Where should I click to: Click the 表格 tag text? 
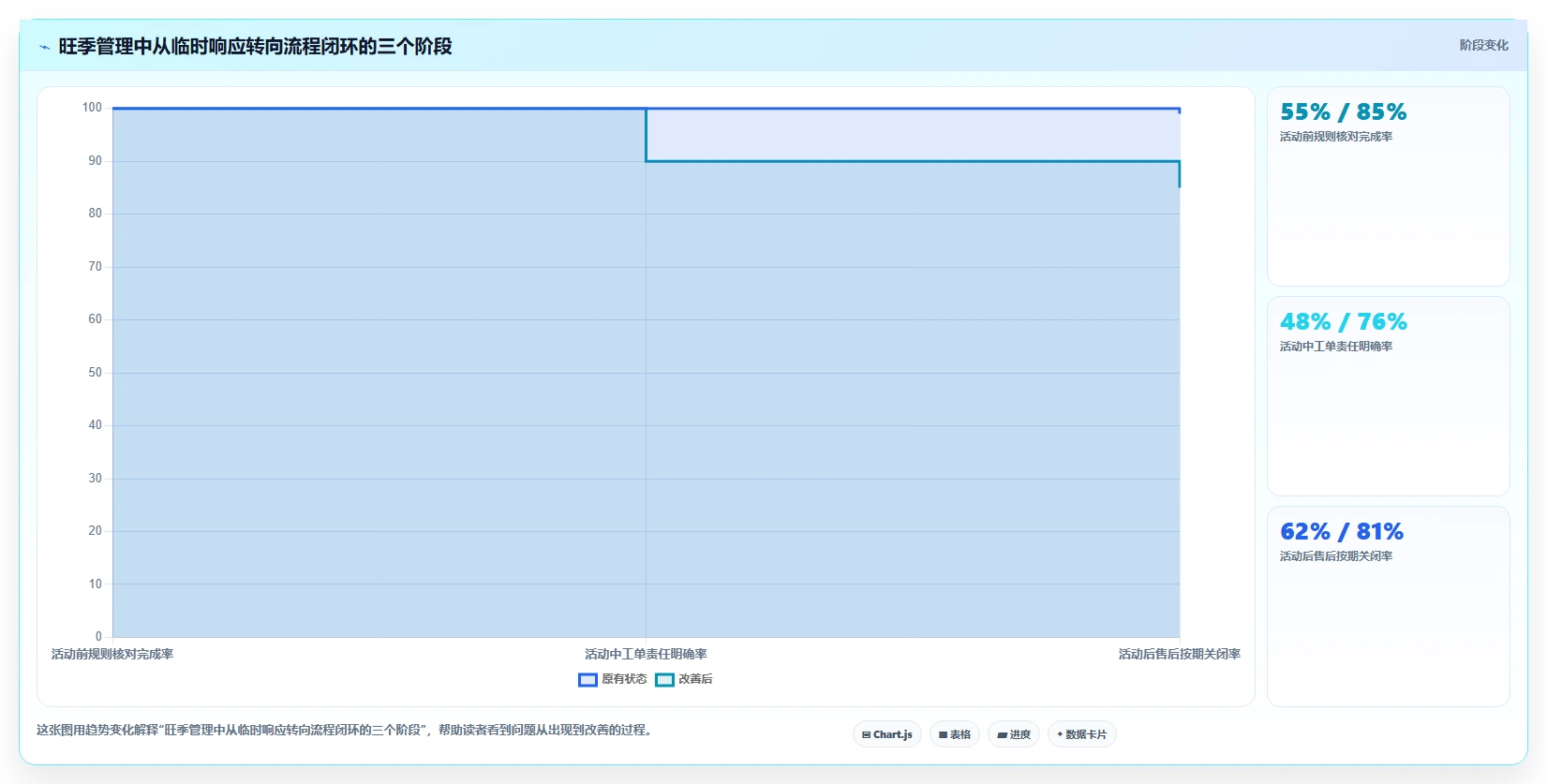point(960,734)
